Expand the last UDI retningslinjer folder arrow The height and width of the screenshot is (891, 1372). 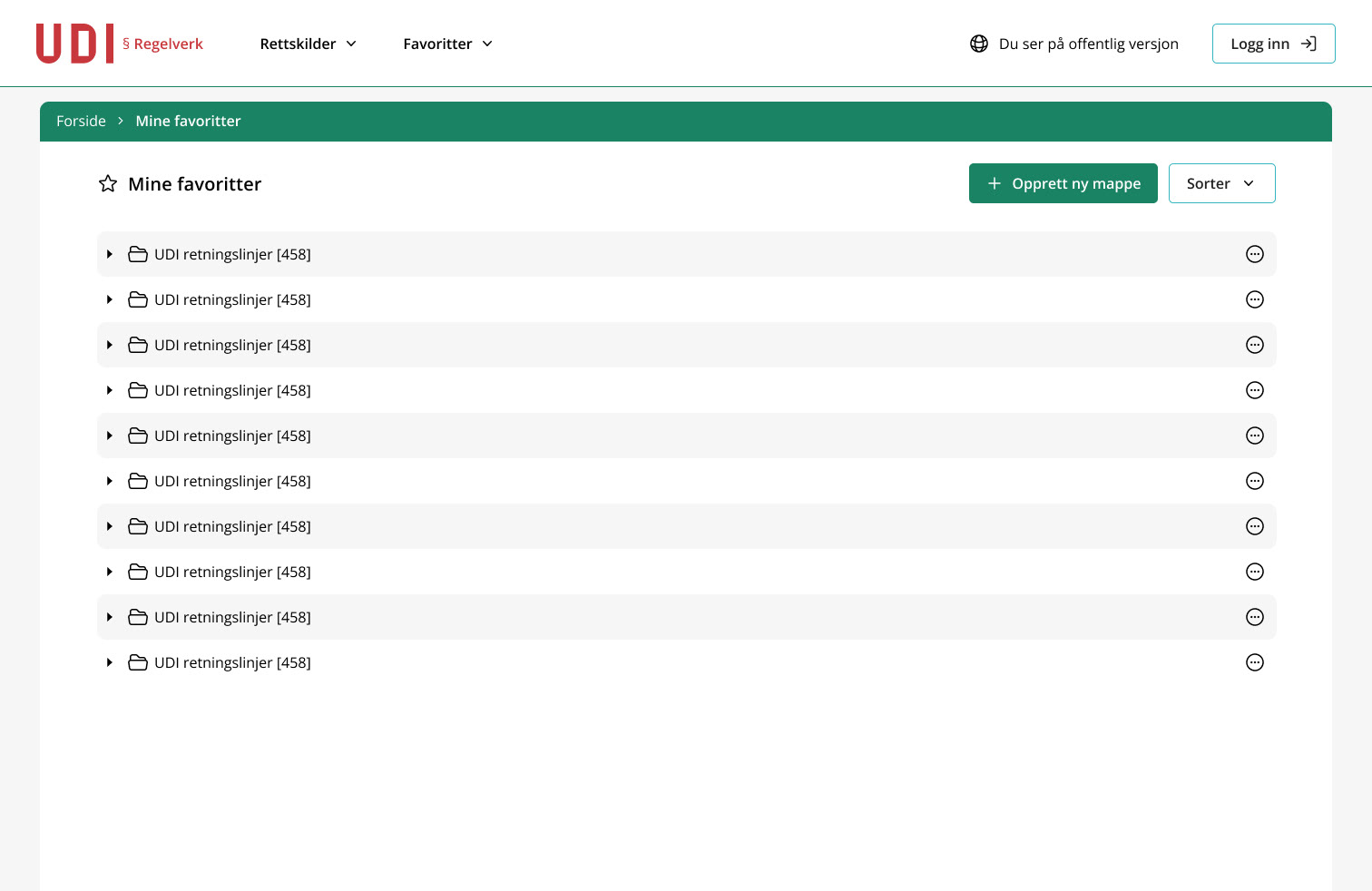(x=109, y=662)
